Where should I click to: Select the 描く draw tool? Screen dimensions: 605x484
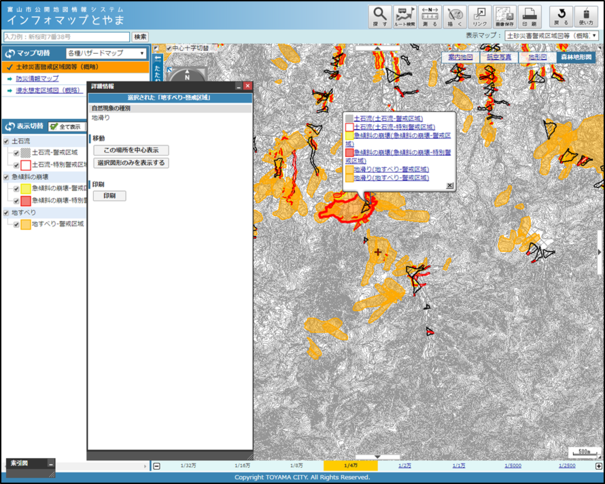(x=455, y=17)
